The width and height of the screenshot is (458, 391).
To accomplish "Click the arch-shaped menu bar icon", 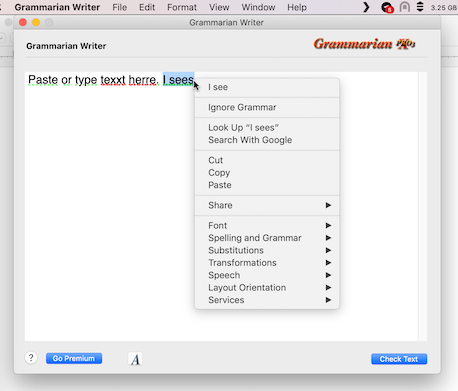I will (x=404, y=7).
